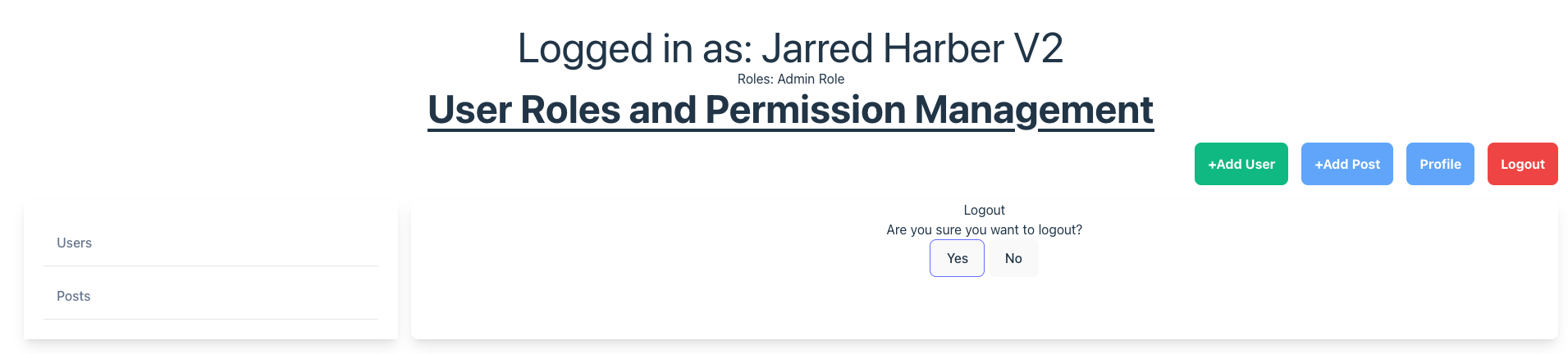Screen dimensions: 1568x354
Task: Select Users in the sidebar
Action: click(75, 243)
